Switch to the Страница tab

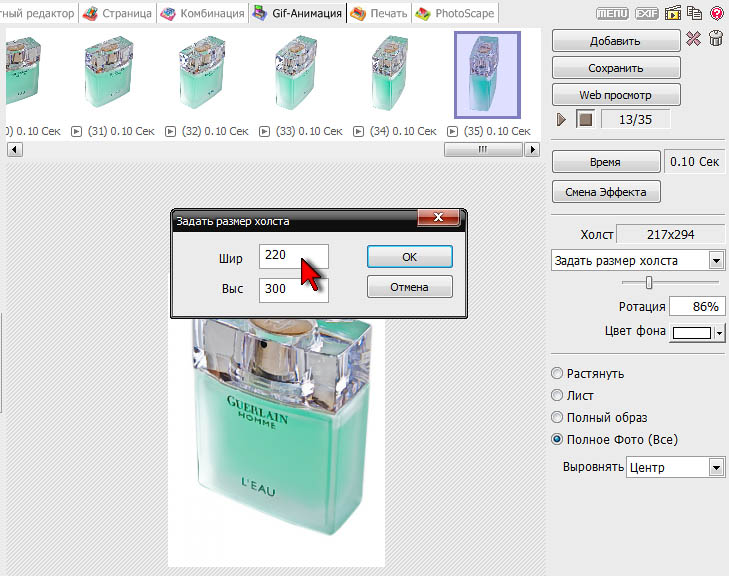coord(118,13)
